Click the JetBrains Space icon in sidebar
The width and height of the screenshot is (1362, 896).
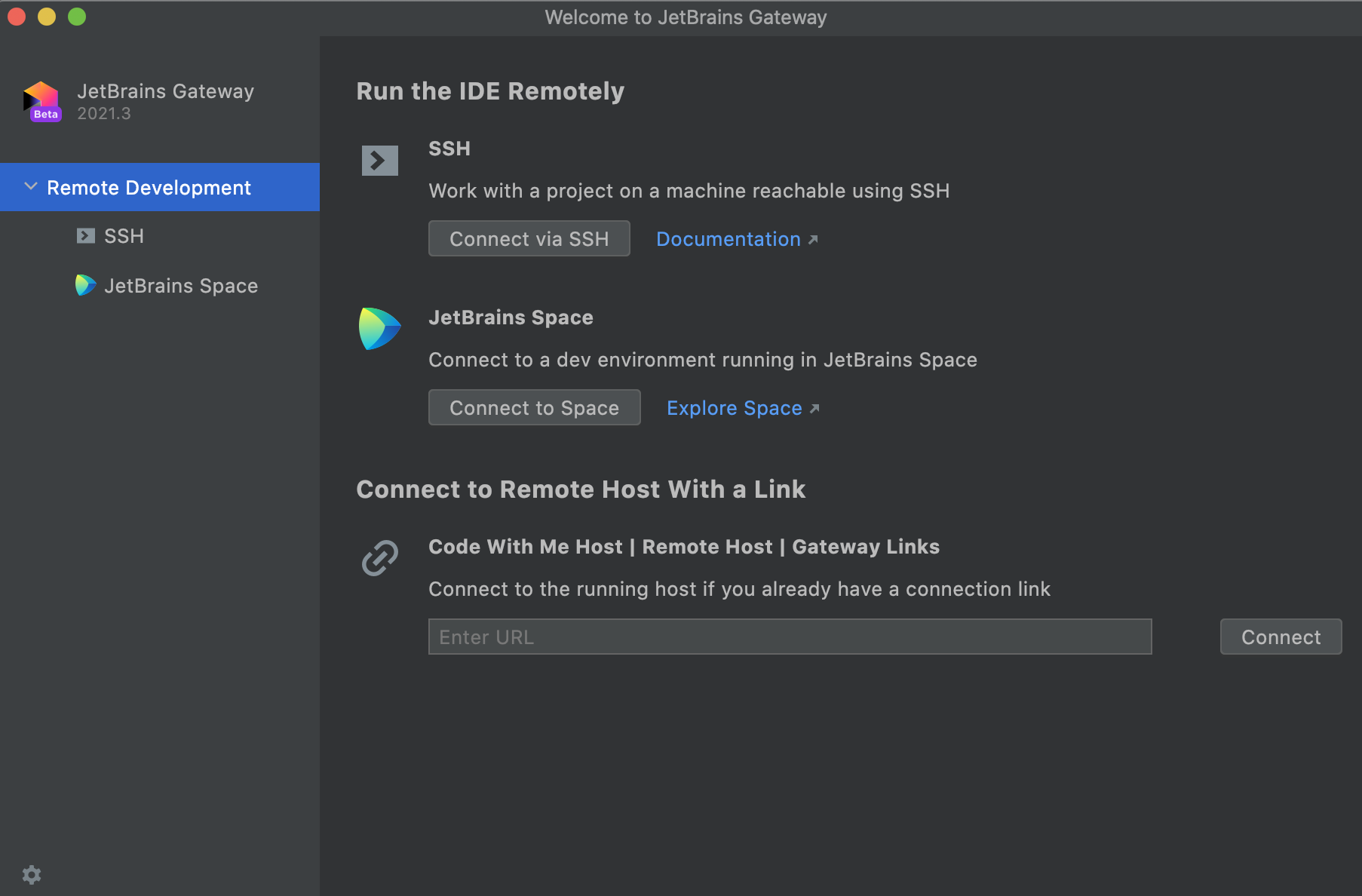point(85,285)
